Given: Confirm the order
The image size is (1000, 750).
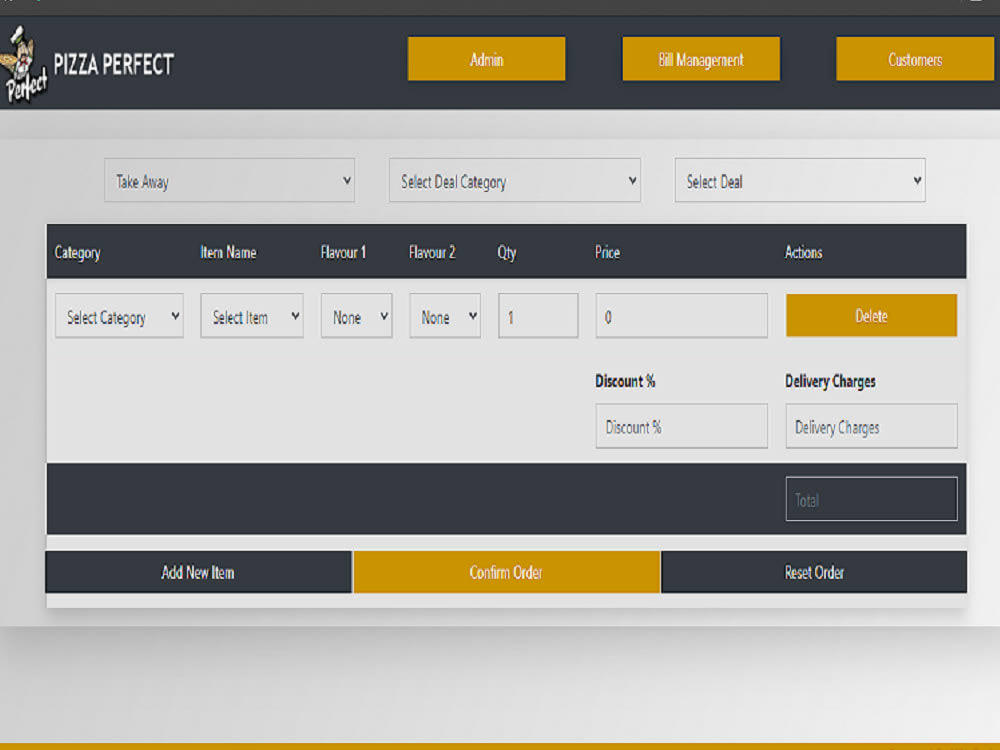Looking at the screenshot, I should click(x=506, y=572).
